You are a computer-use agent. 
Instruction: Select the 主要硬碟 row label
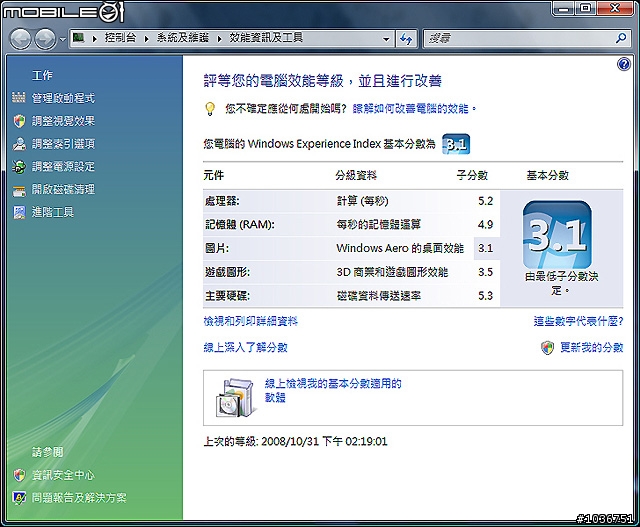(227, 296)
